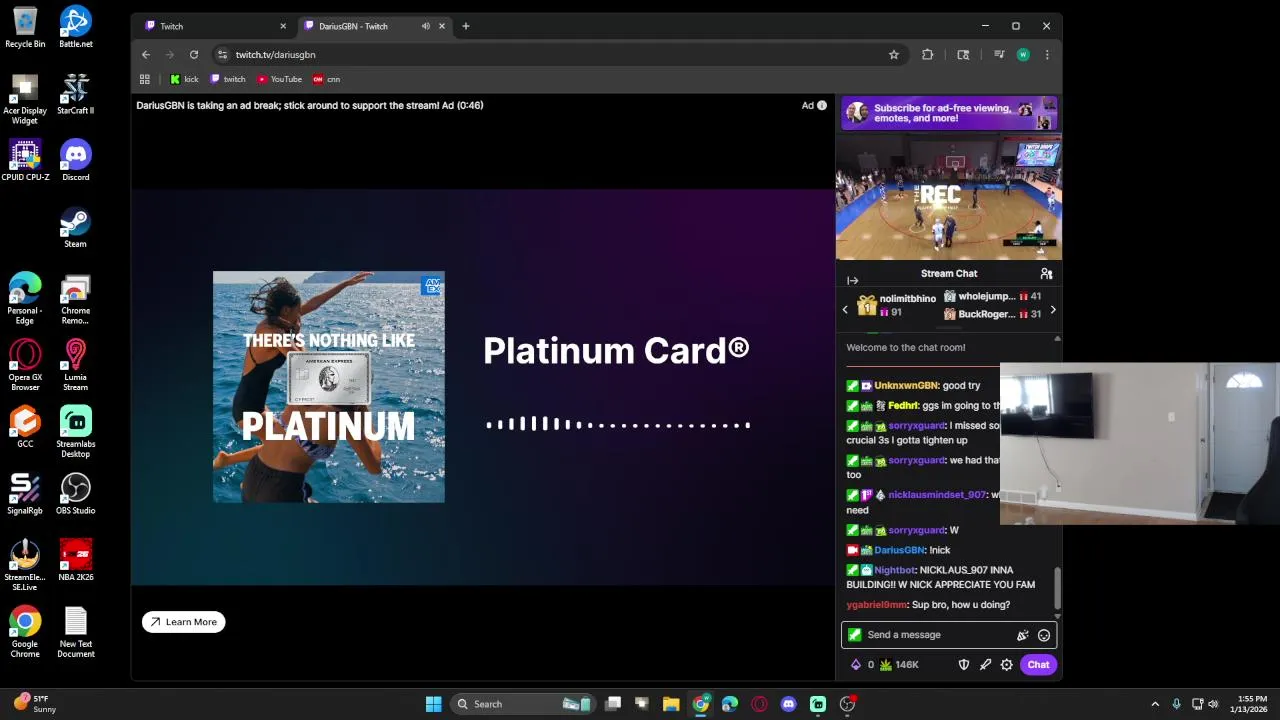Click the ad info icon beside Ad label
Image resolution: width=1280 pixels, height=720 pixels.
tap(822, 105)
